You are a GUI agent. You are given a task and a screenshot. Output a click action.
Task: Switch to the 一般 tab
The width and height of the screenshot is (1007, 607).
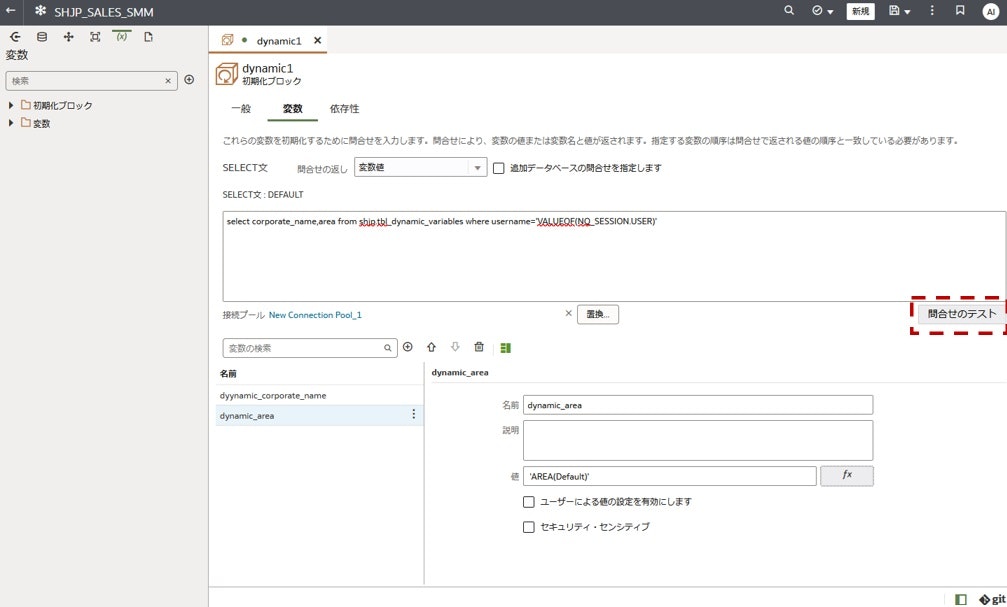[241, 109]
